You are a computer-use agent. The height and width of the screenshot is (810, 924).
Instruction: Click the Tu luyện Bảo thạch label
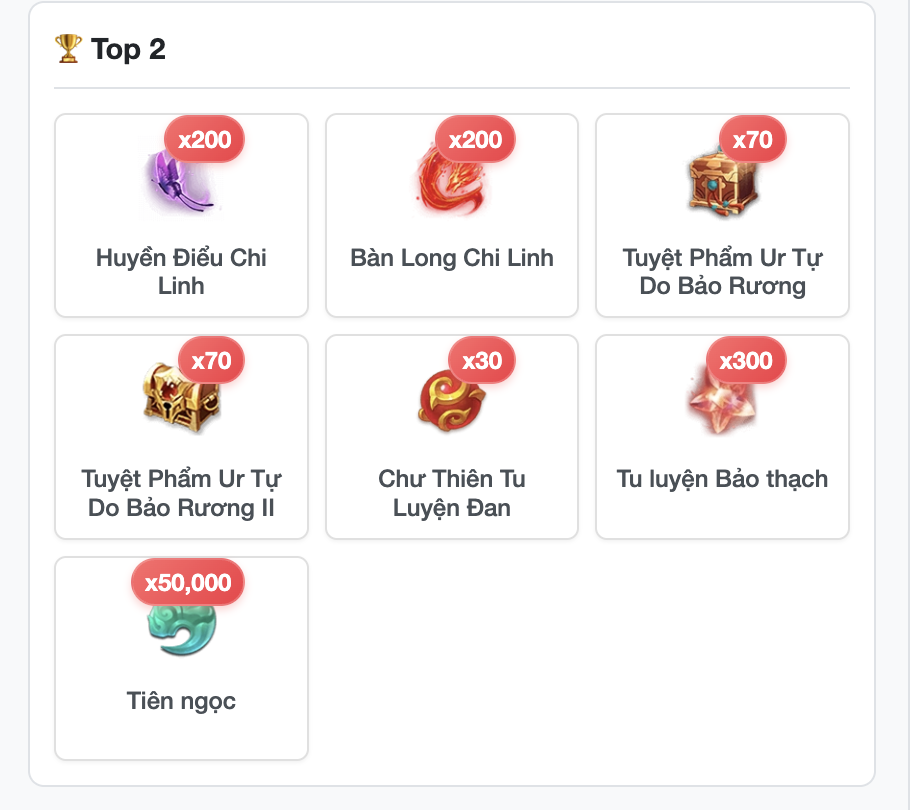(x=722, y=480)
